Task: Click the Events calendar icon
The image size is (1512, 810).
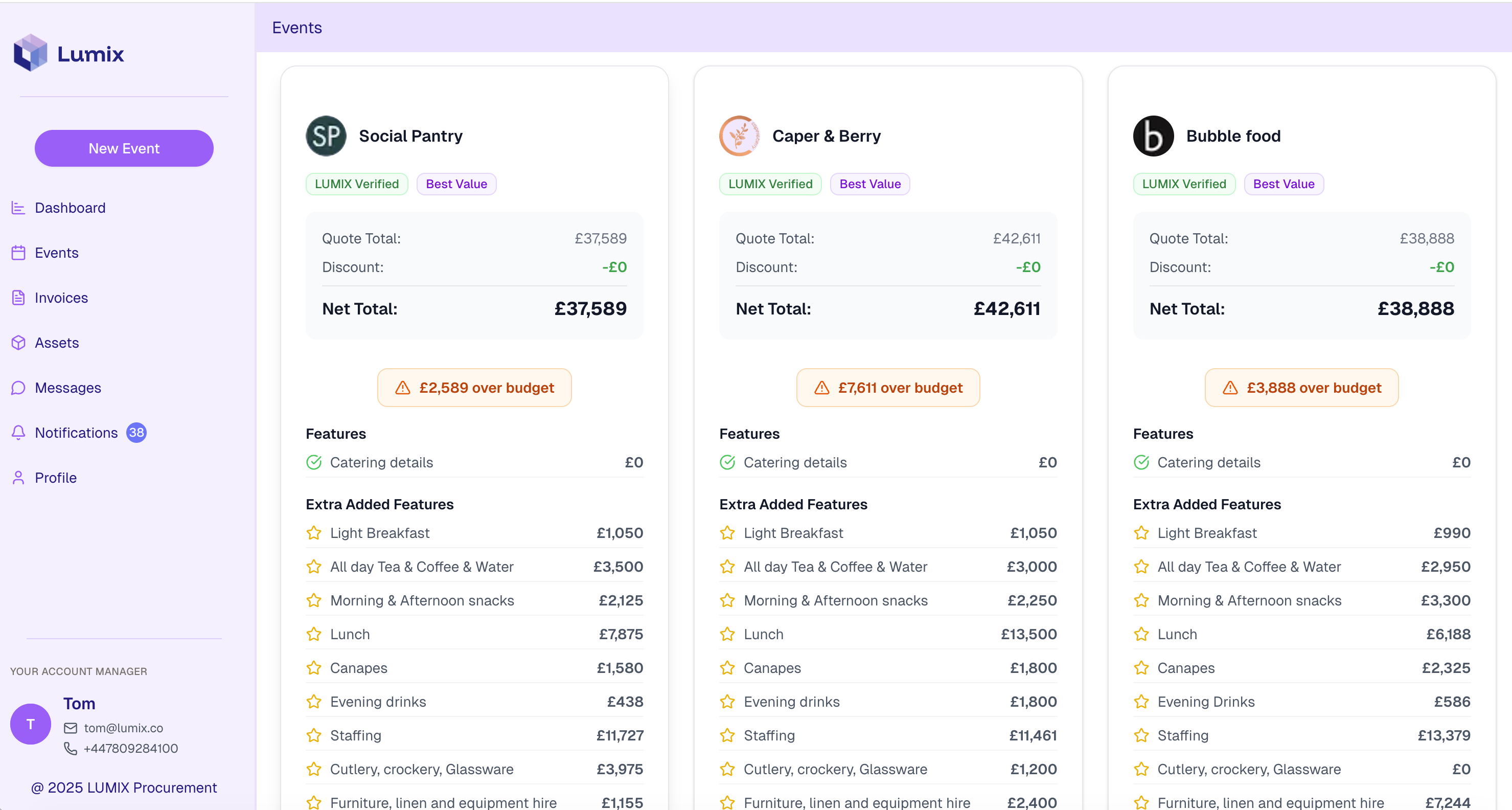Action: 18,253
